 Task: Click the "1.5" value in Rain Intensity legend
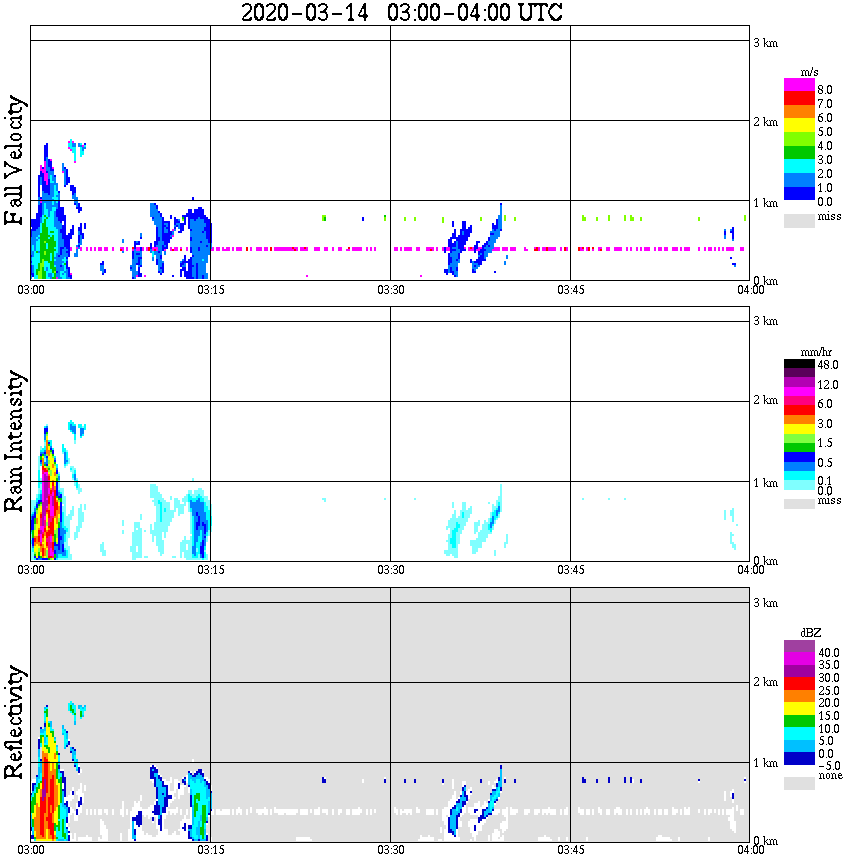tap(825, 442)
